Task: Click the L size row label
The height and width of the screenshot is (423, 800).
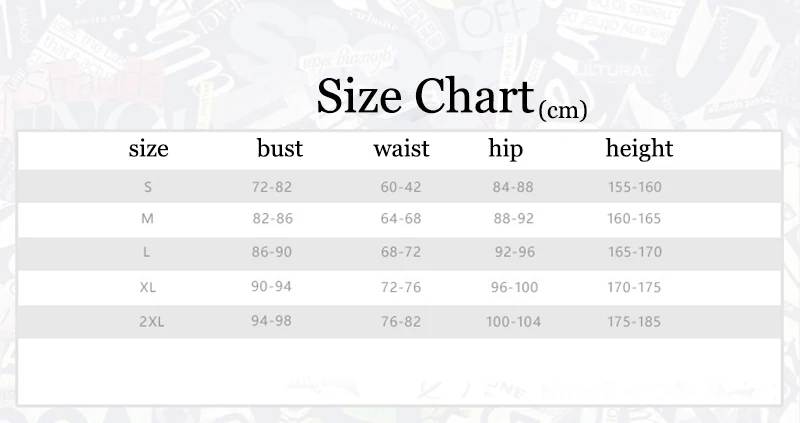Action: point(149,253)
